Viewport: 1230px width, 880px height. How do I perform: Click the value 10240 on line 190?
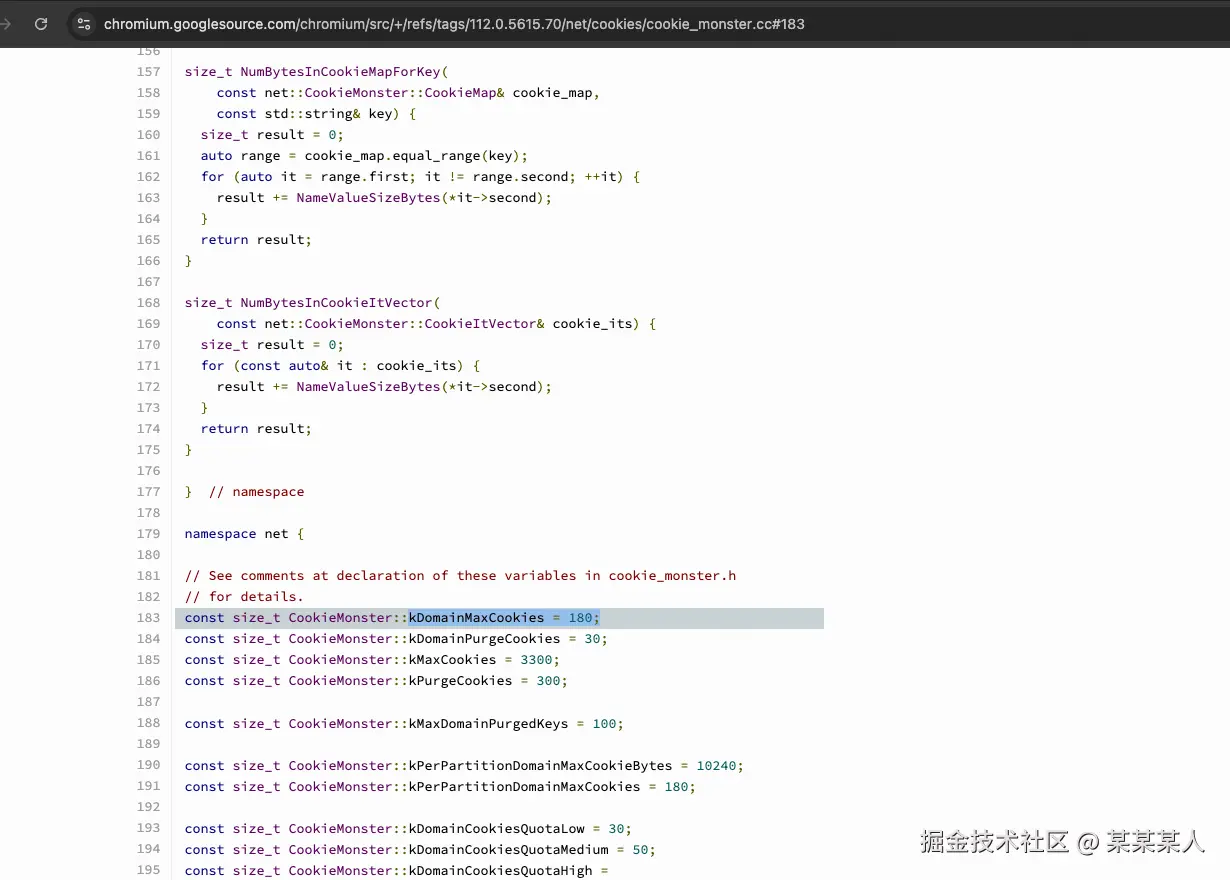[716, 766]
